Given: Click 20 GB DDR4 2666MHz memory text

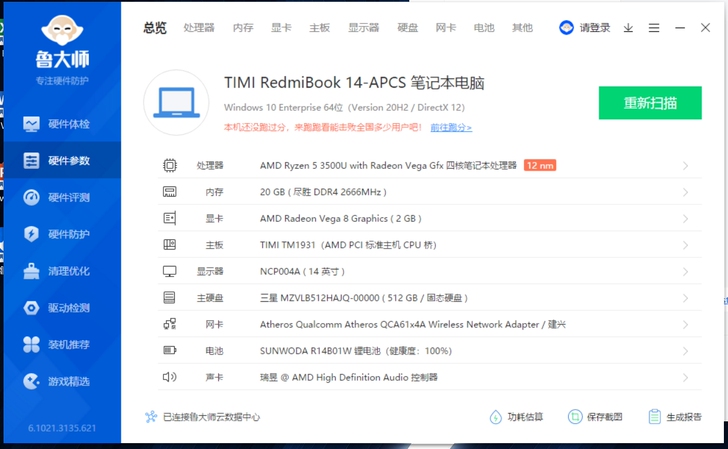Looking at the screenshot, I should [x=323, y=192].
